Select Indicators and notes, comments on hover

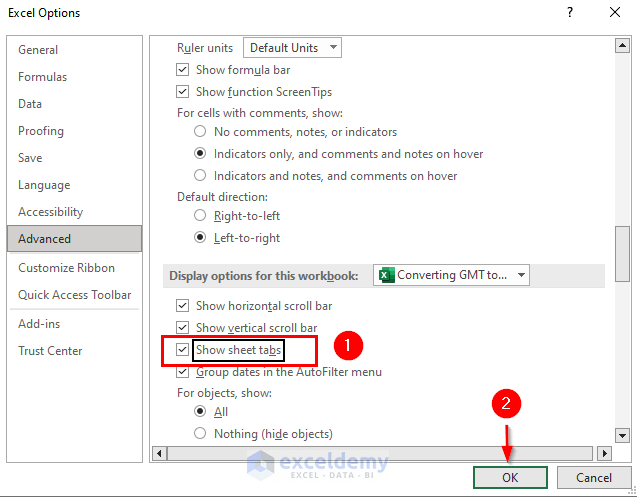point(200,175)
